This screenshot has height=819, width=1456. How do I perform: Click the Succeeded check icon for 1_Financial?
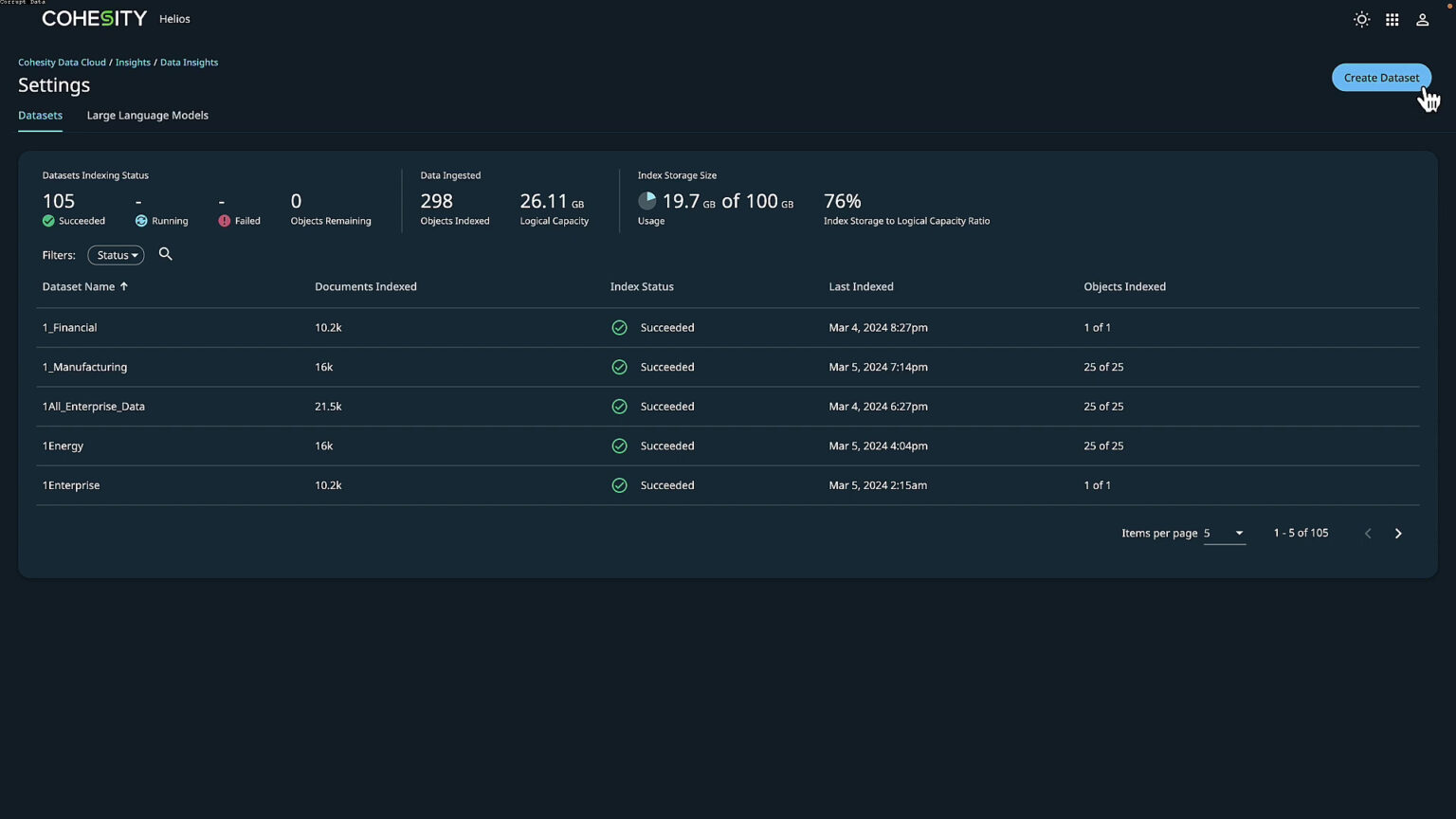click(x=619, y=327)
